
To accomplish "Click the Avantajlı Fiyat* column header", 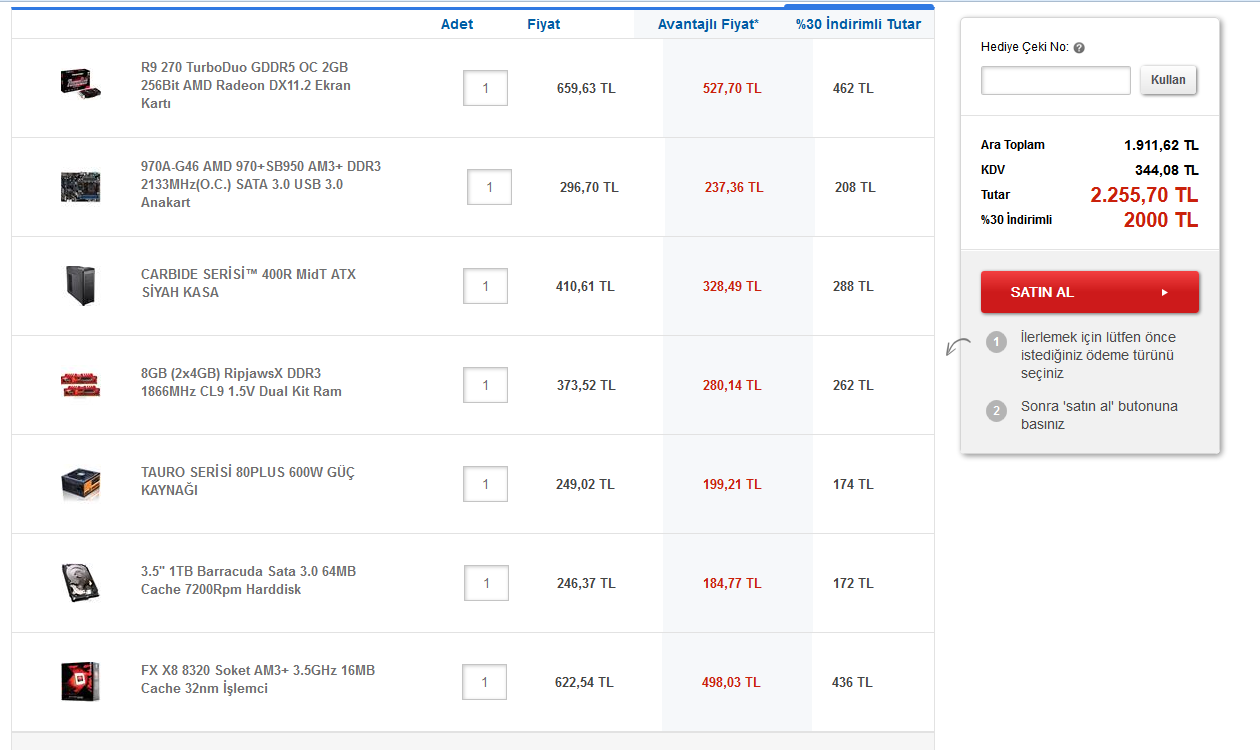I will click(x=708, y=24).
